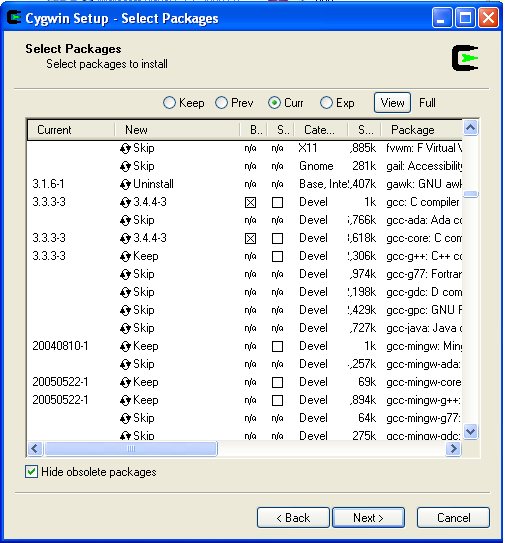Click the S.. source column header

[x=280, y=130]
